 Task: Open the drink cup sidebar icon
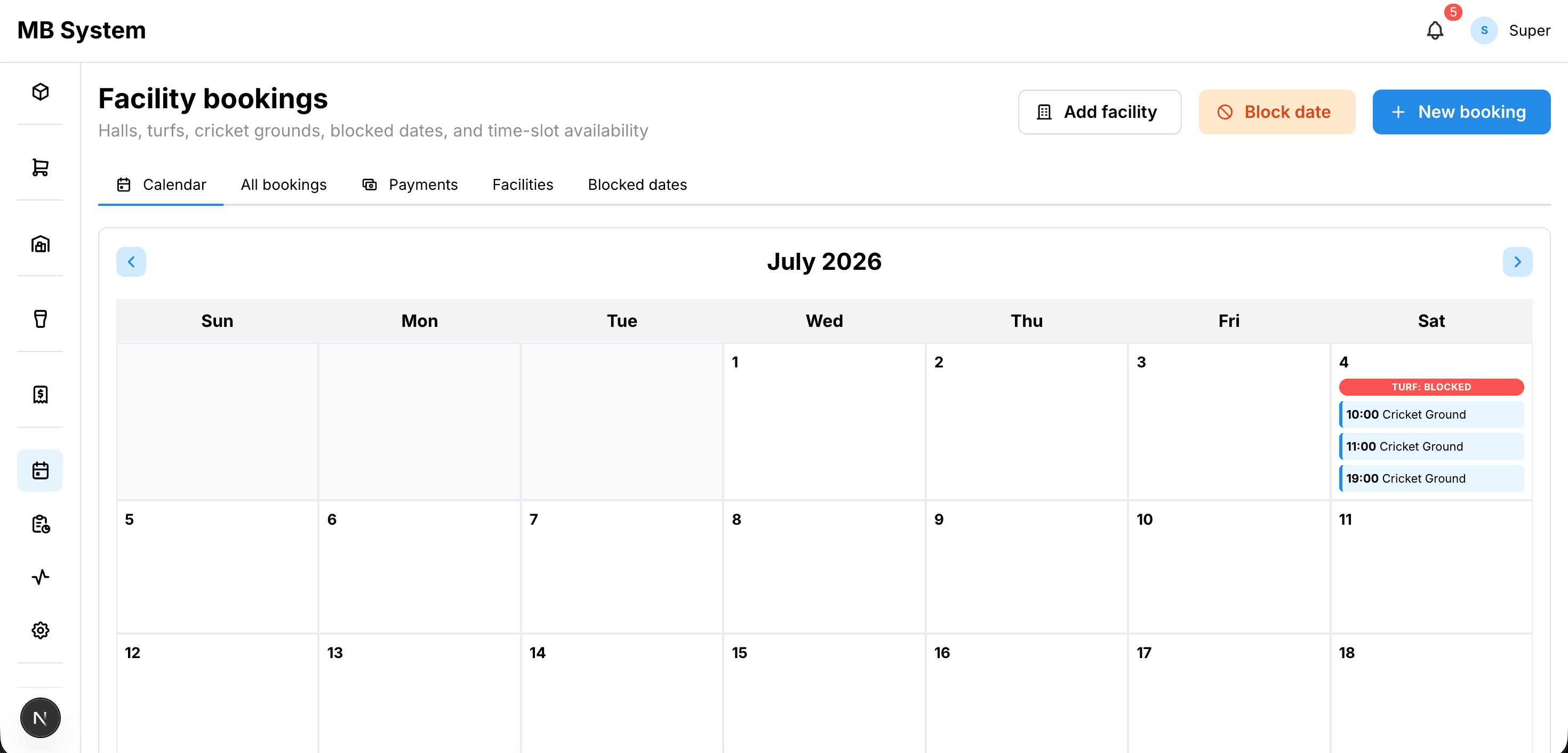click(x=40, y=319)
